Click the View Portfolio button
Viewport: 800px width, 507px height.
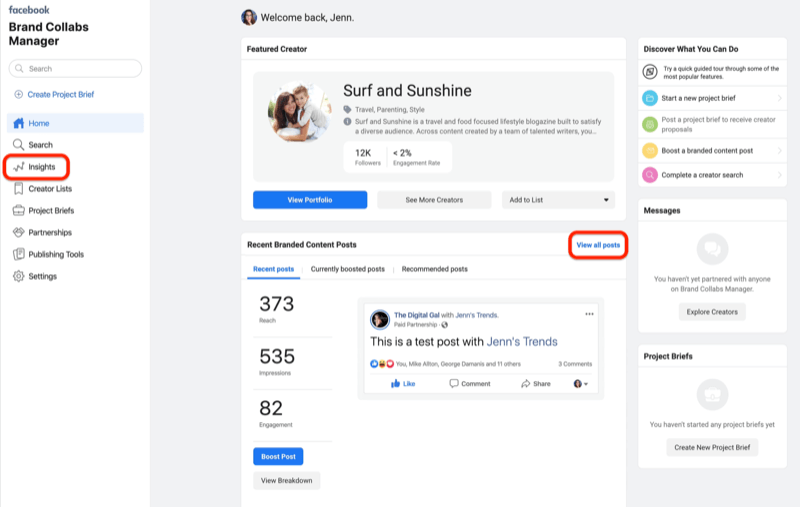[310, 200]
